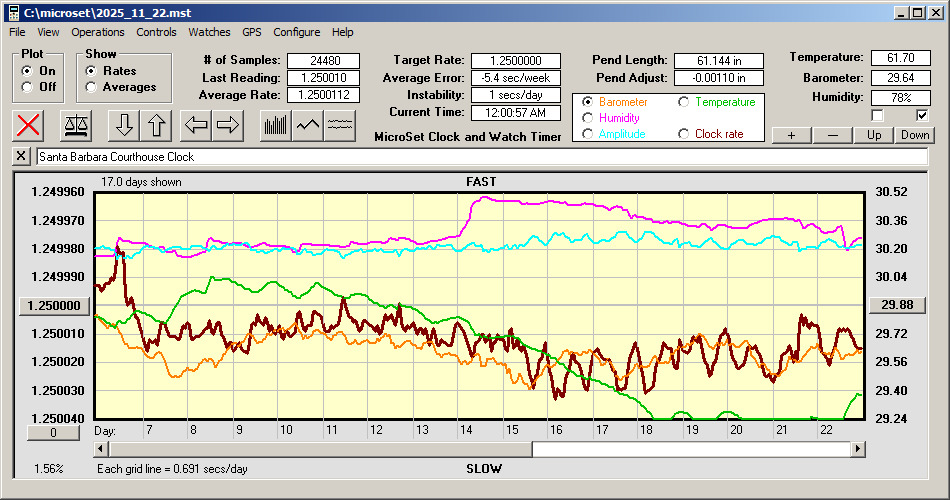Open the Operations menu
The width and height of the screenshot is (950, 500).
pos(98,32)
